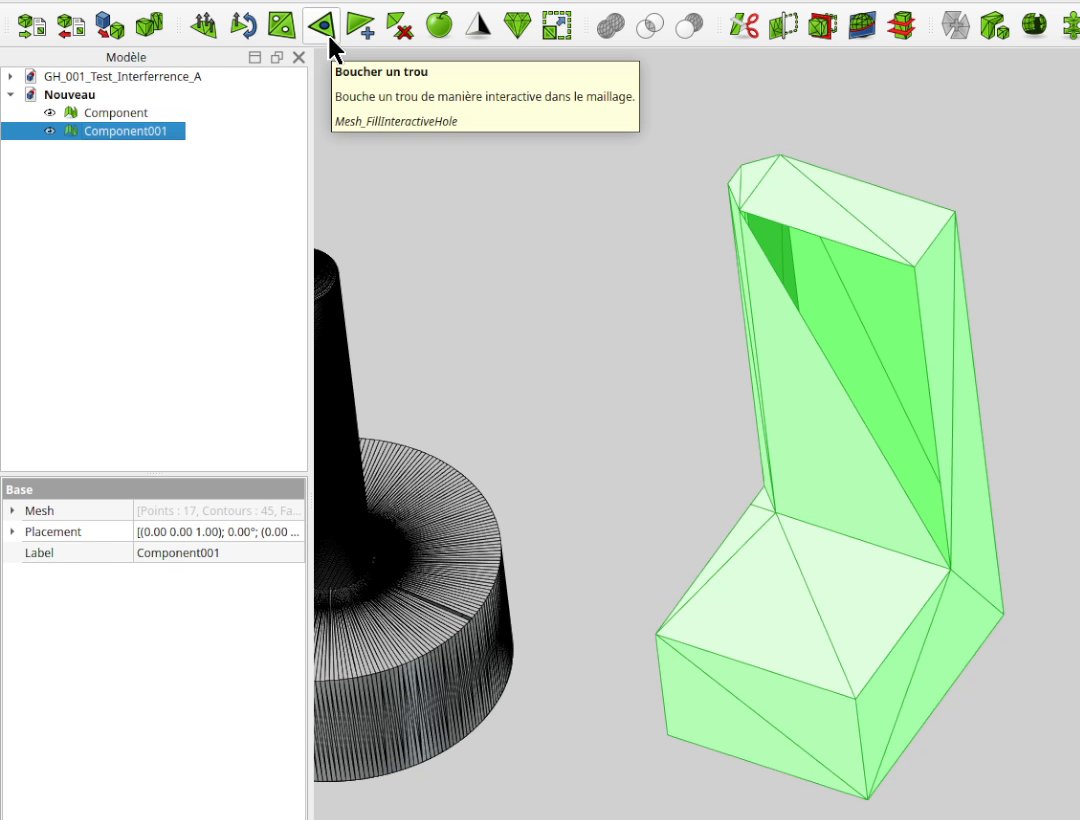
Task: Click the mesh Difference boolean icon
Action: (689, 25)
